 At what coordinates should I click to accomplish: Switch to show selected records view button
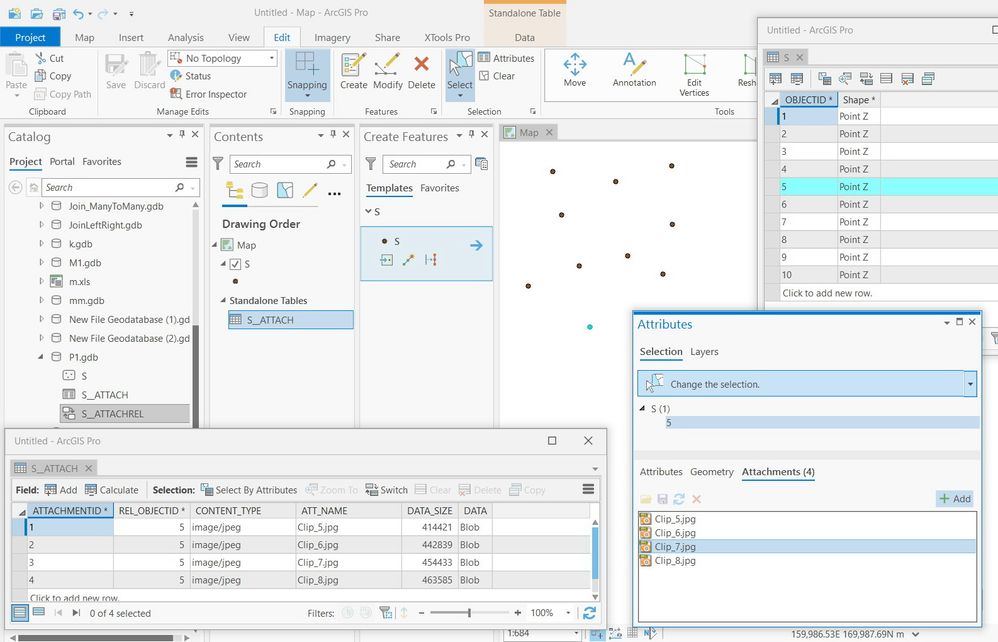pos(39,613)
